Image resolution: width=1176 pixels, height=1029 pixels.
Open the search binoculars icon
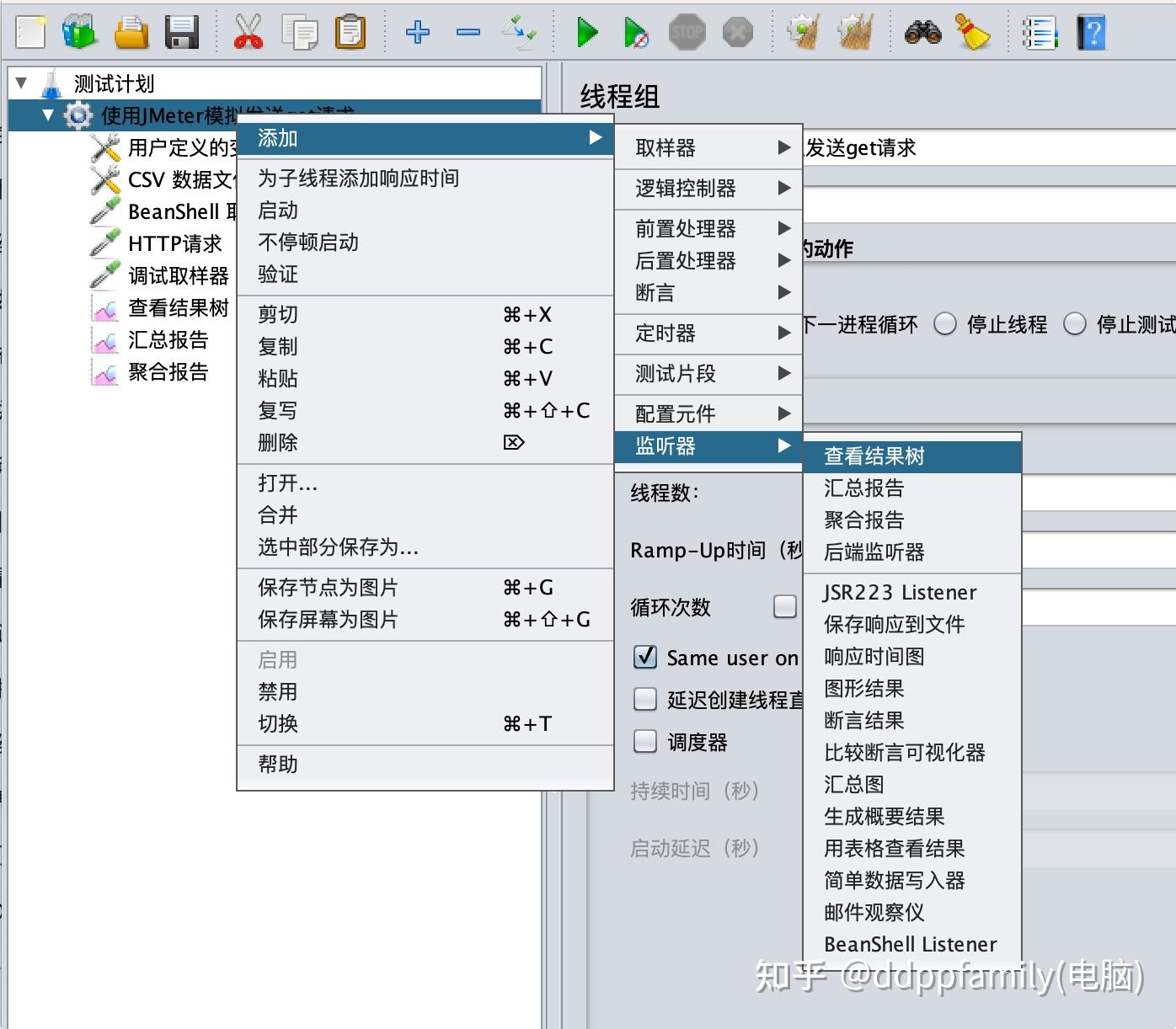pos(922,33)
